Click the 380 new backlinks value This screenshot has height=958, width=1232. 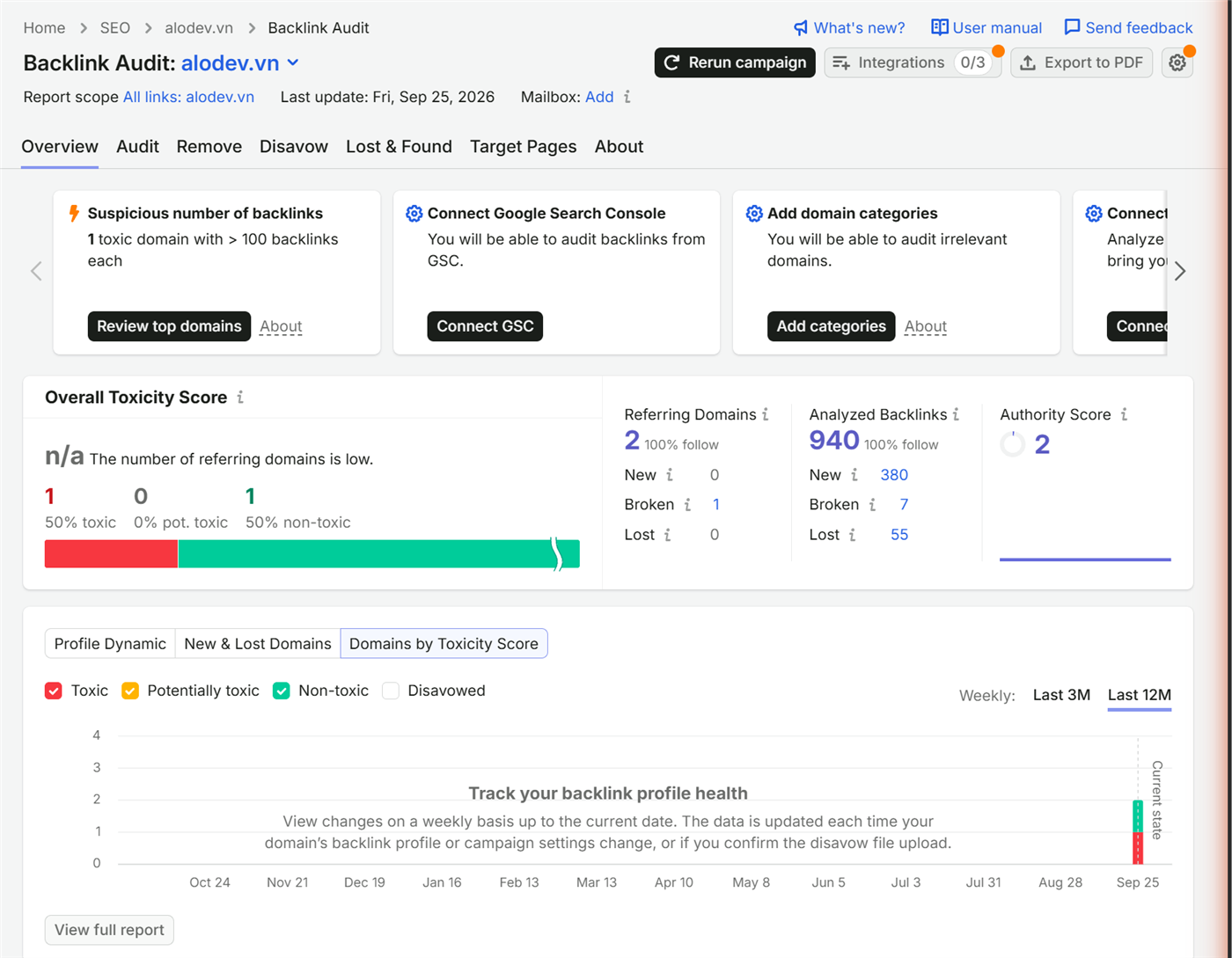tap(894, 475)
